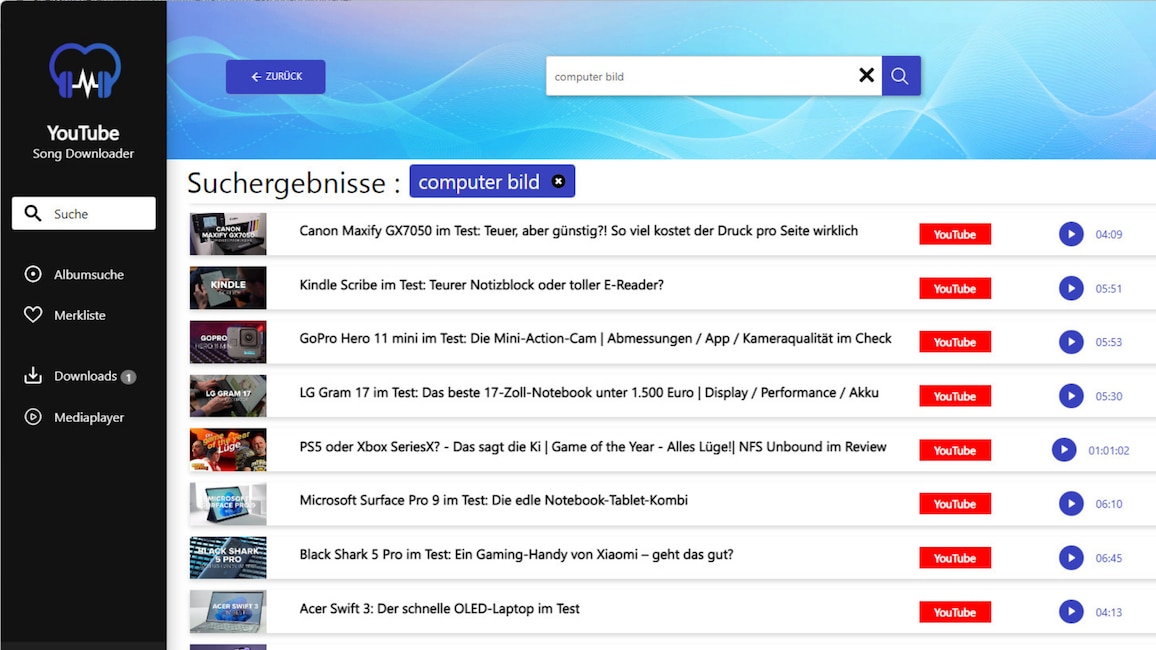The height and width of the screenshot is (650, 1156).
Task: Click the Black Shark 5 Pro thumbnail
Action: 228,558
